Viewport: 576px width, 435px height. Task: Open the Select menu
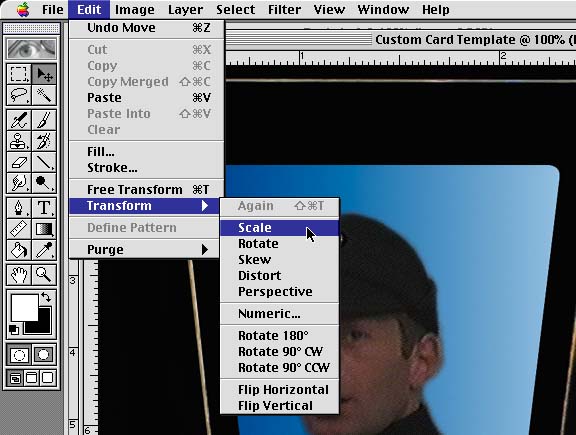(235, 10)
